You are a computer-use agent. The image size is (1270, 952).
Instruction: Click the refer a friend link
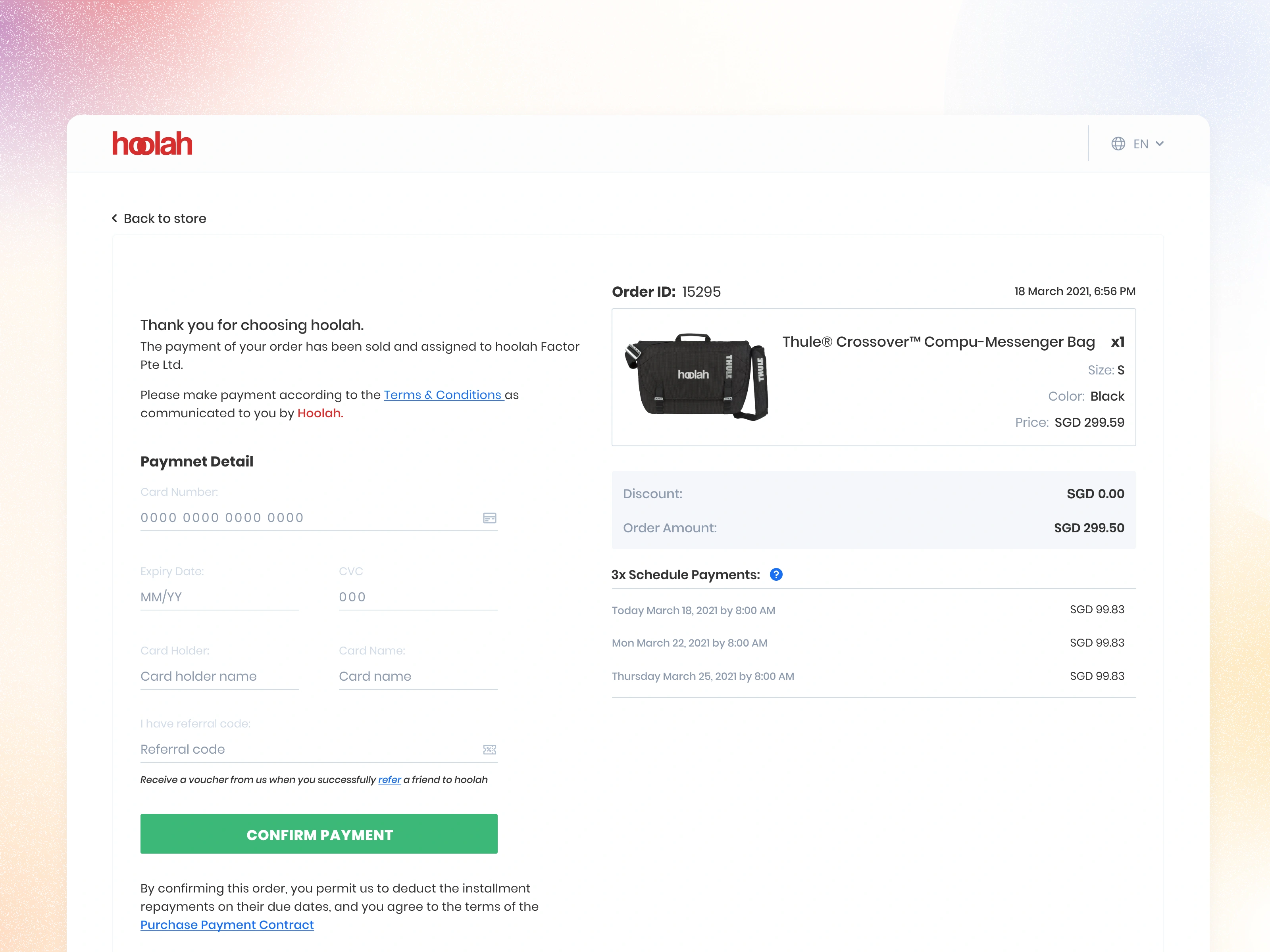389,779
